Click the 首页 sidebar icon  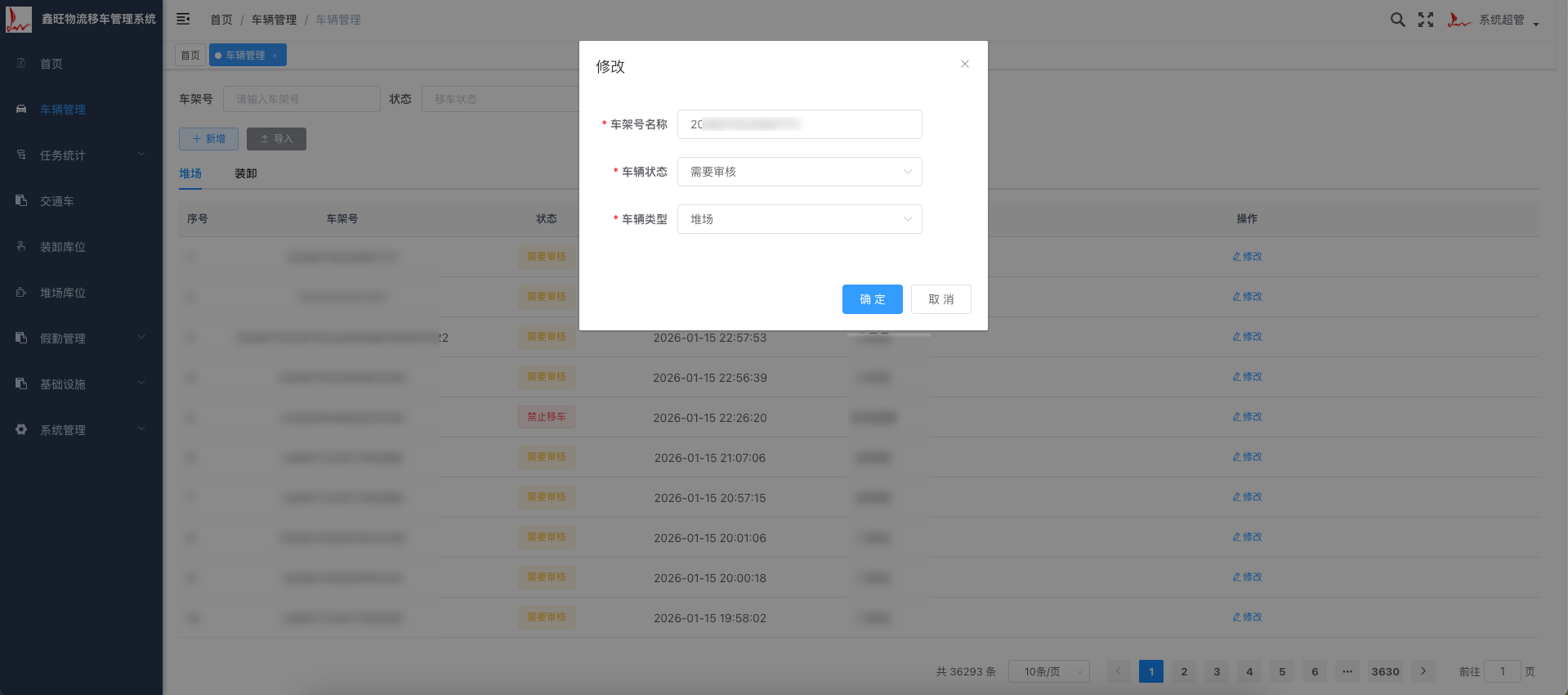pos(21,63)
